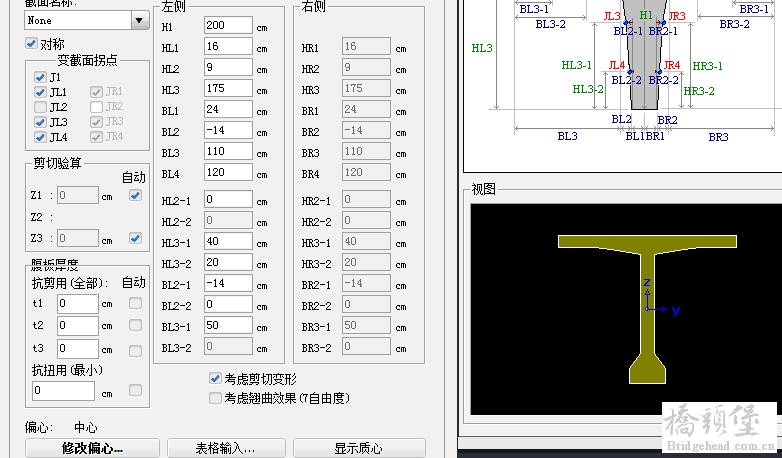
Task: Click the BL3 label in the diagram
Action: click(x=568, y=136)
